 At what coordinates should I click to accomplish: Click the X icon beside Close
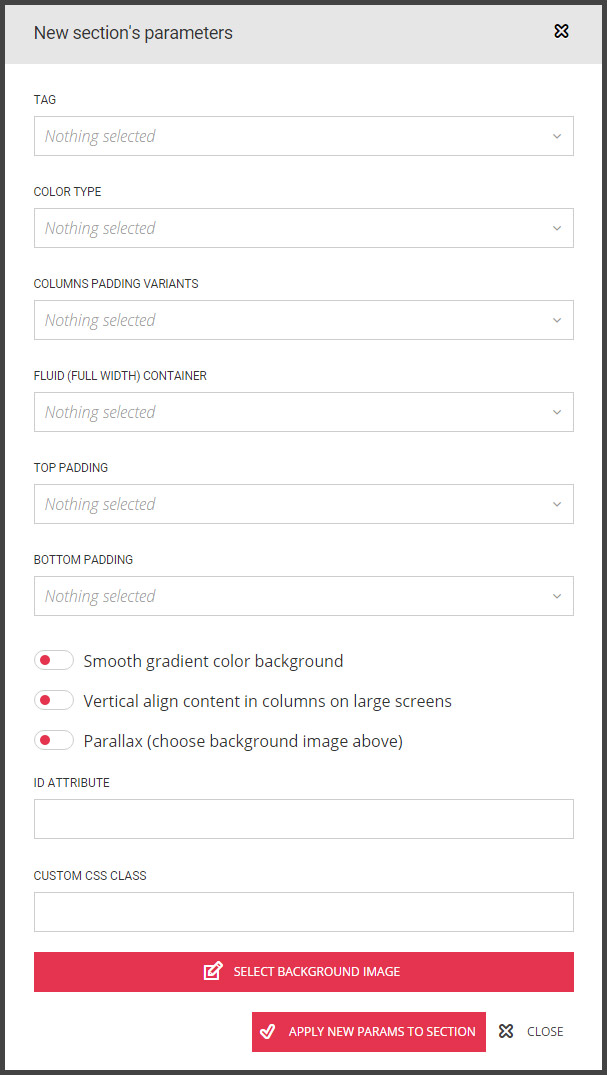click(506, 1032)
